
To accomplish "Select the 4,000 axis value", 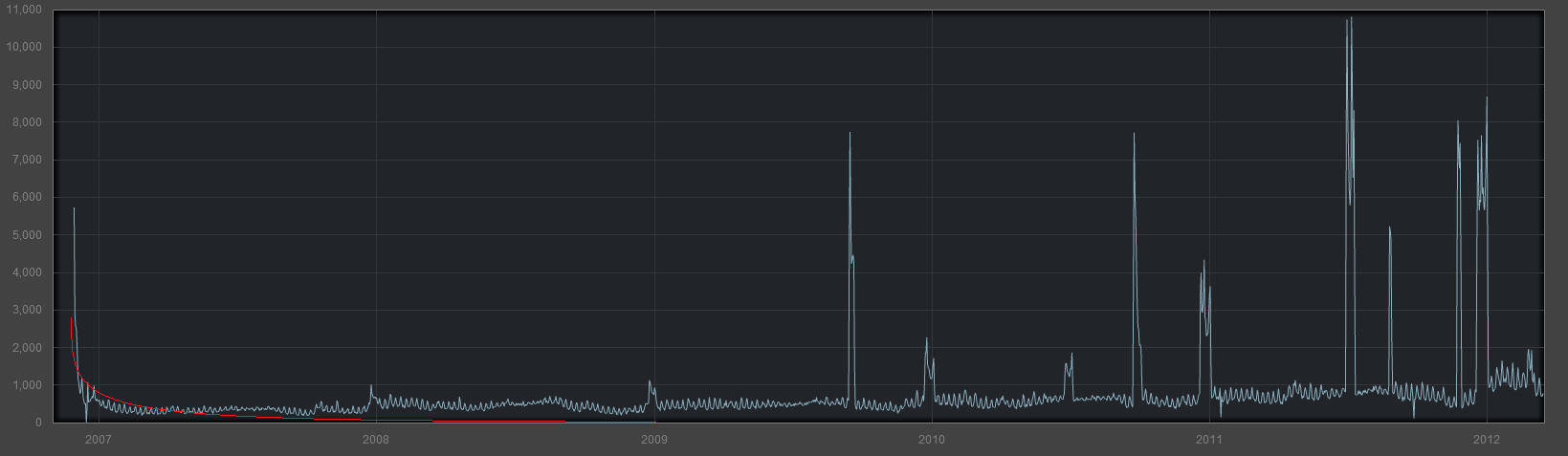I will [27, 272].
